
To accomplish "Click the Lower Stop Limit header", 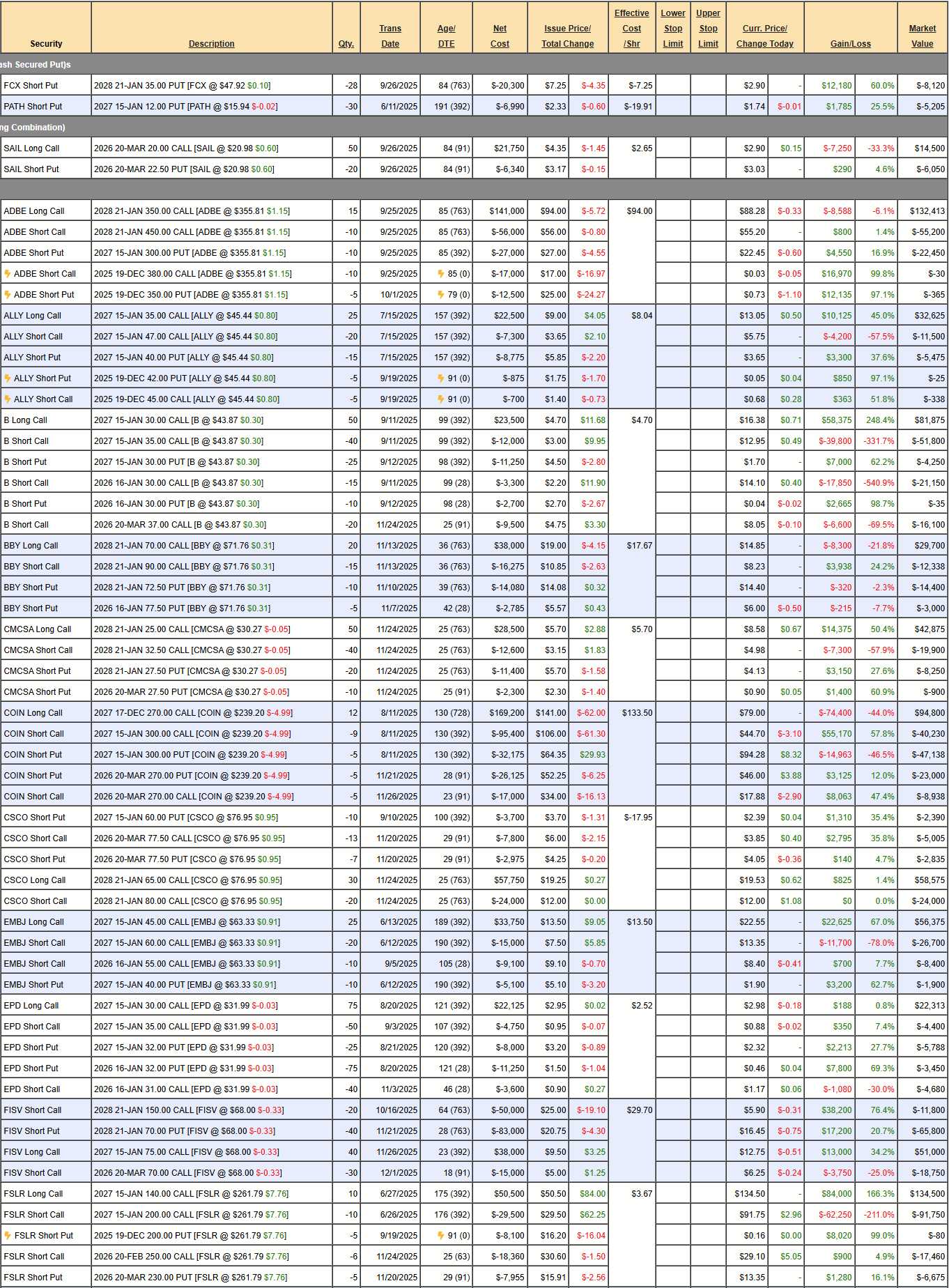I will pos(672,29).
